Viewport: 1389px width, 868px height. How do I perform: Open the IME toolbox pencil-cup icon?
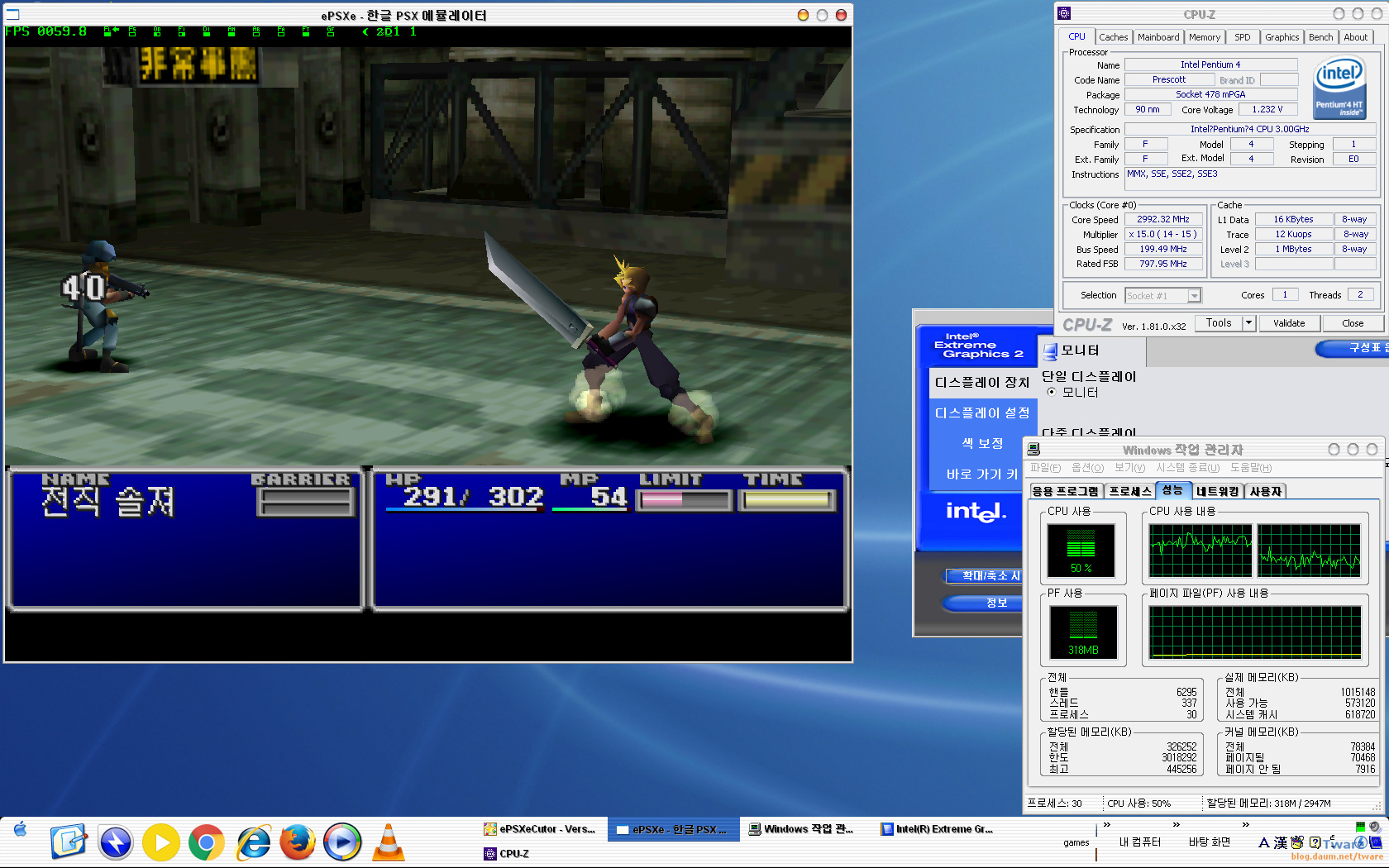click(1297, 842)
